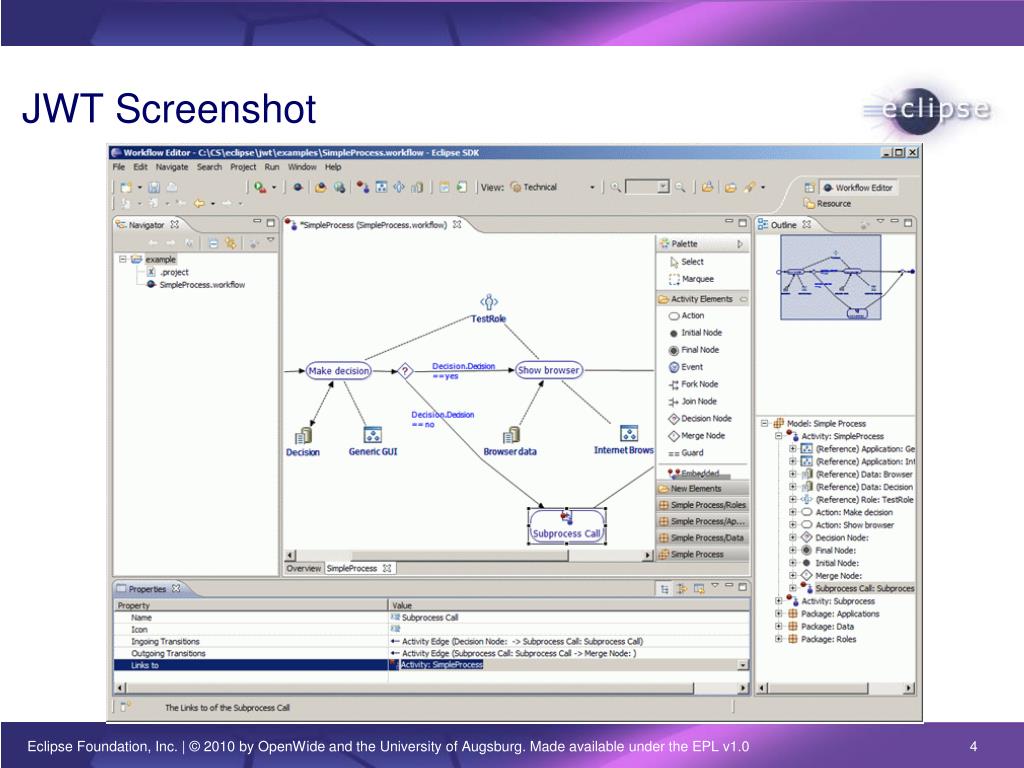Collapse Model: Simple Process in Outline
This screenshot has width=1024, height=768.
click(x=765, y=423)
